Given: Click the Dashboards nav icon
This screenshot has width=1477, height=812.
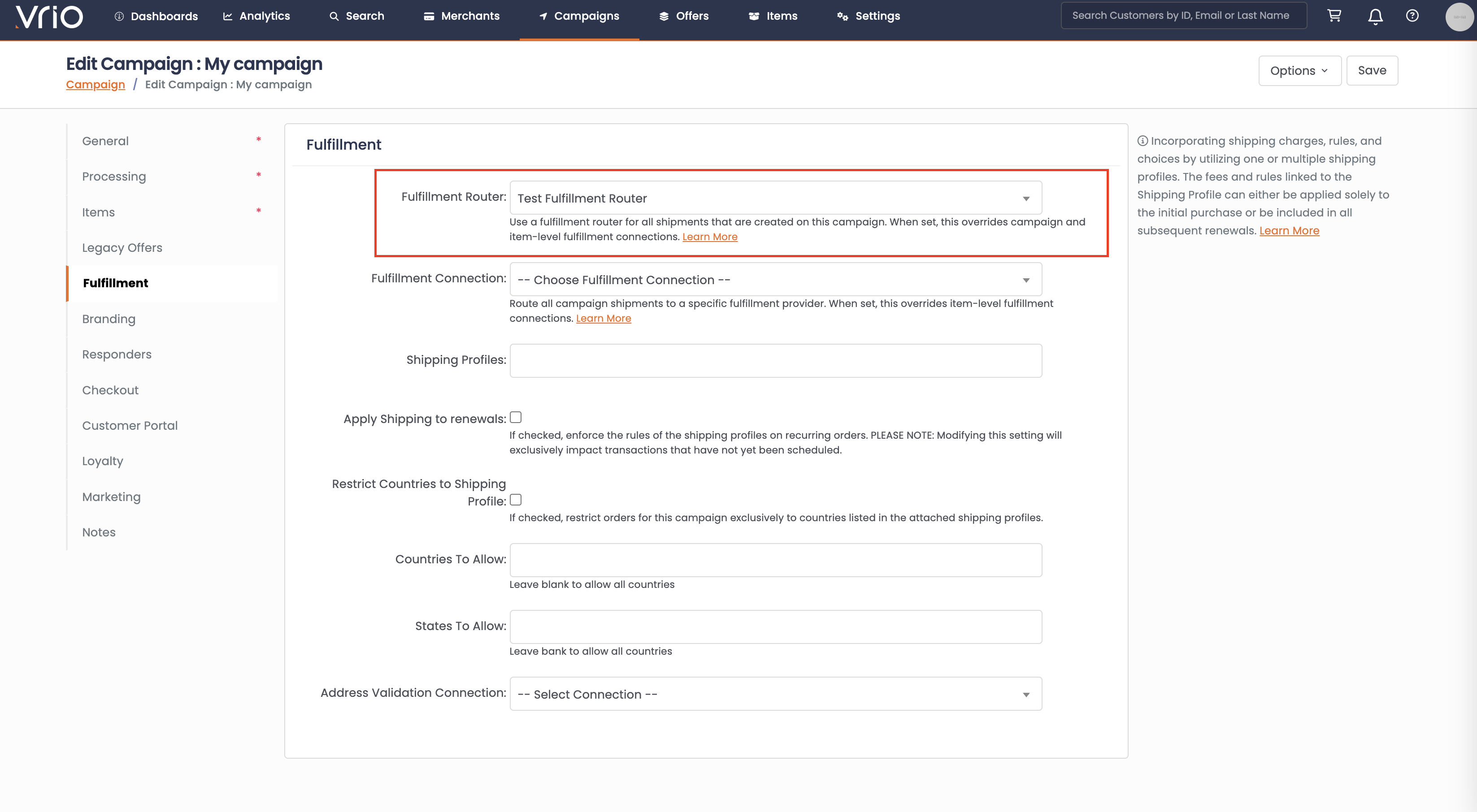Looking at the screenshot, I should 119,17.
